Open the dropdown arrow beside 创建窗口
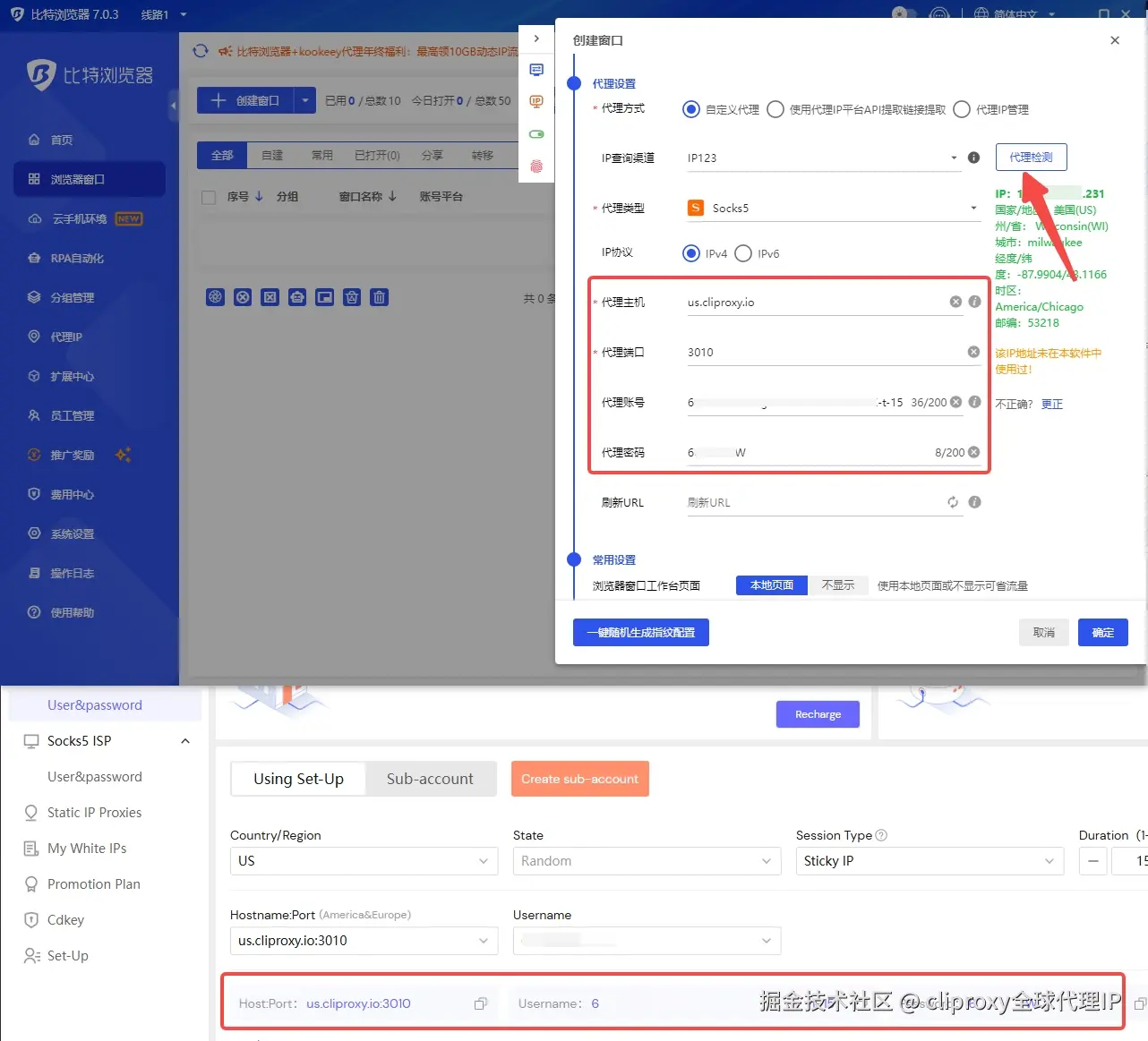The image size is (1148, 1041). [x=305, y=100]
